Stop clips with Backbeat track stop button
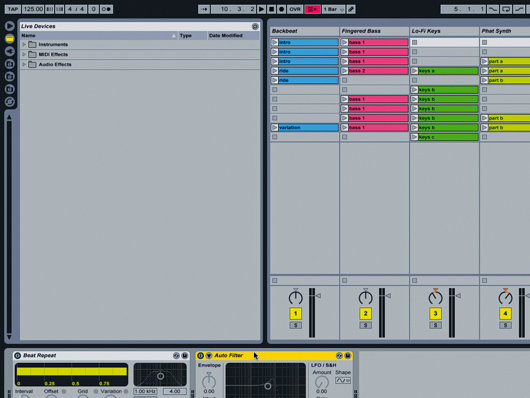Screen dimensions: 530x398 pyautogui.click(x=274, y=280)
